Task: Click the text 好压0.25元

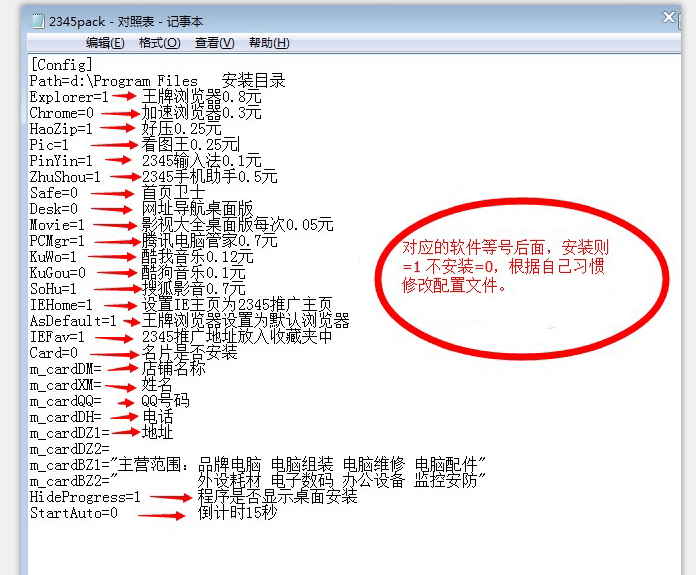Action: 182,129
